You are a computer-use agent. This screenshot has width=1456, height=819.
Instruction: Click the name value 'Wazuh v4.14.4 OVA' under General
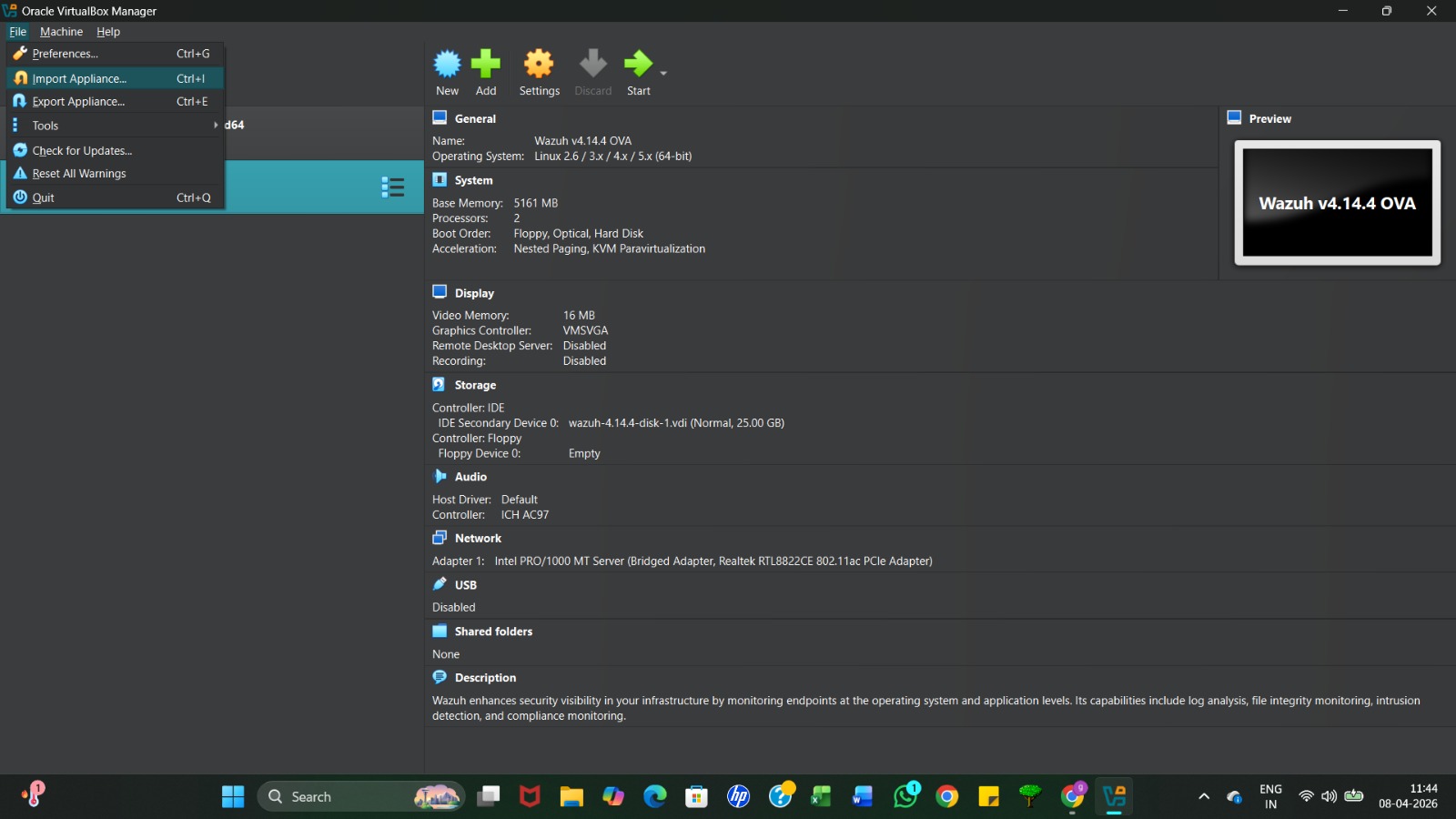point(582,141)
